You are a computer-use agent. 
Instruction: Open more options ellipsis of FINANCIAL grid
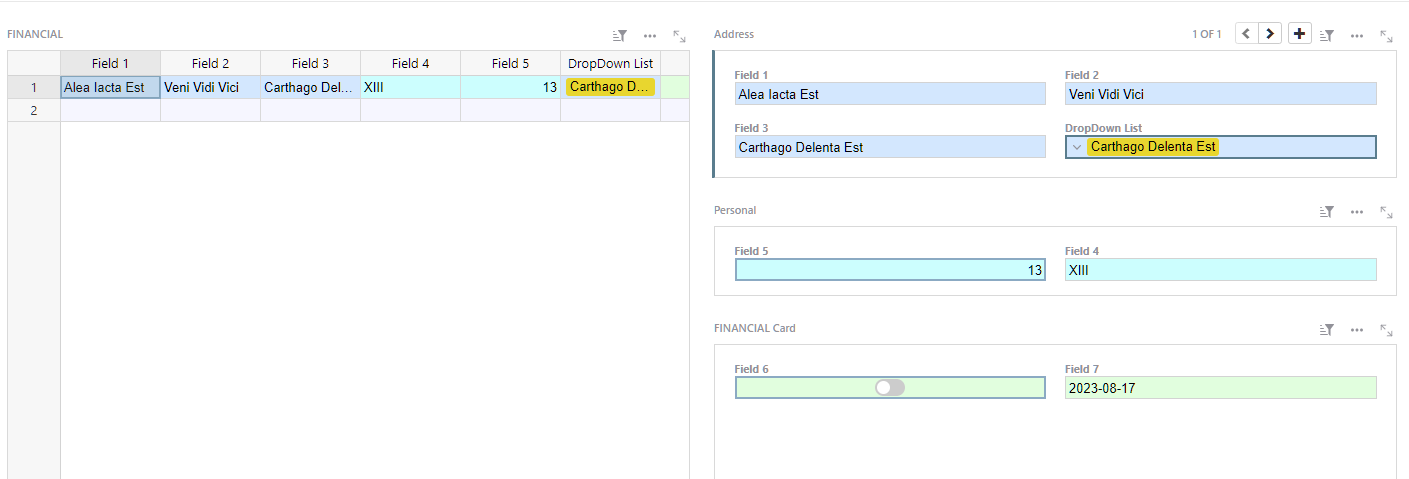coord(650,35)
